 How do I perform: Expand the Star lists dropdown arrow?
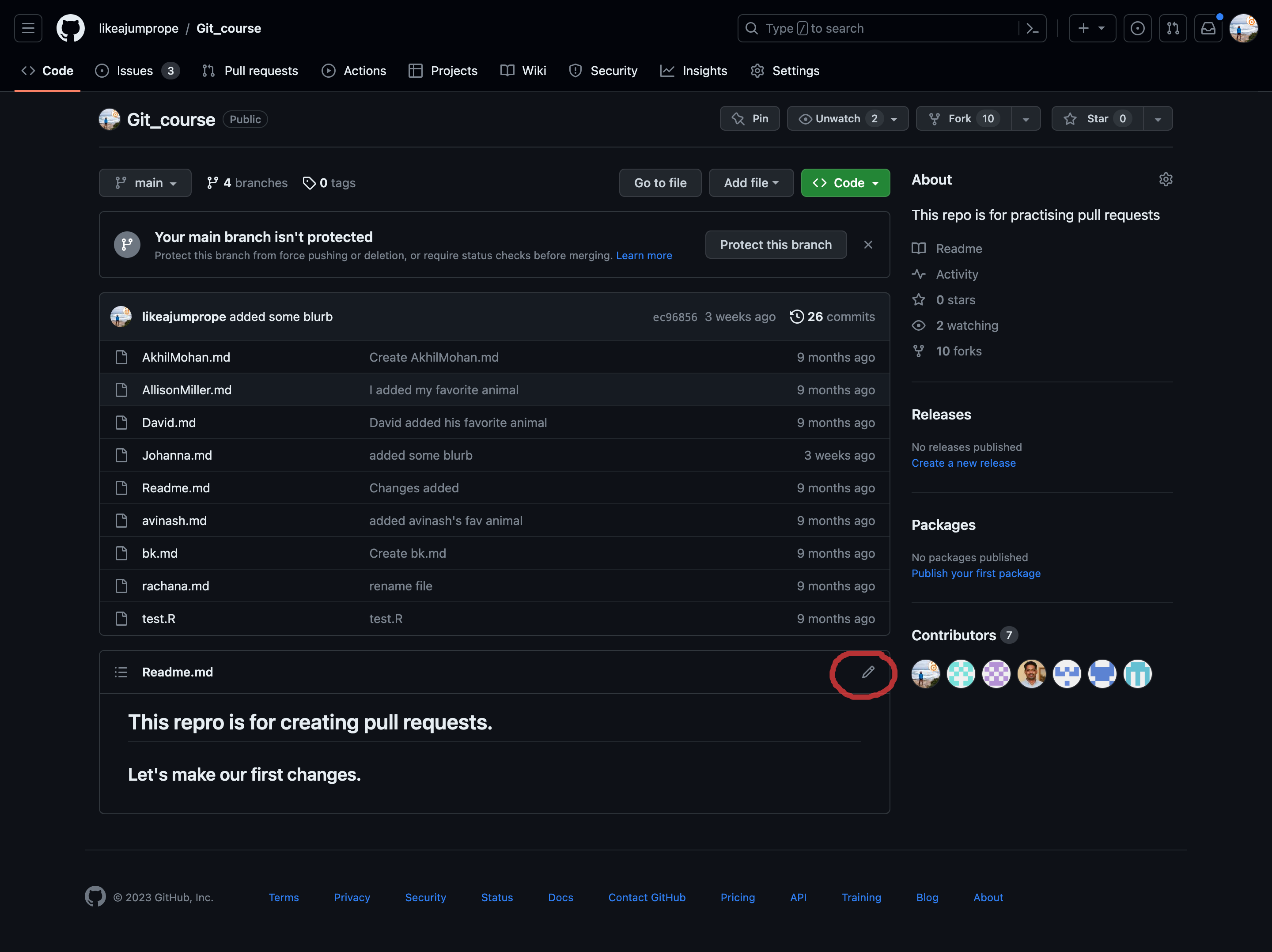(1158, 119)
